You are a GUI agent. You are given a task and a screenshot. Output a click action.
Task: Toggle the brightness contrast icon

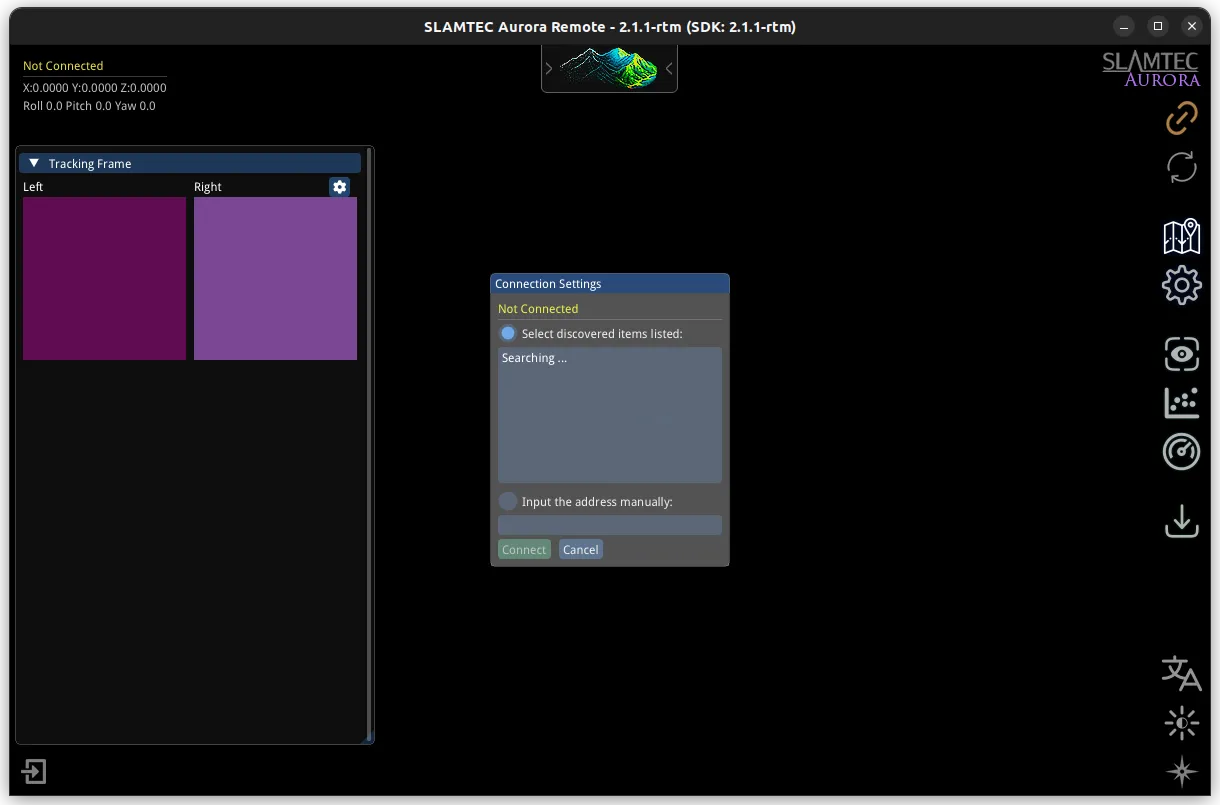[x=1182, y=723]
